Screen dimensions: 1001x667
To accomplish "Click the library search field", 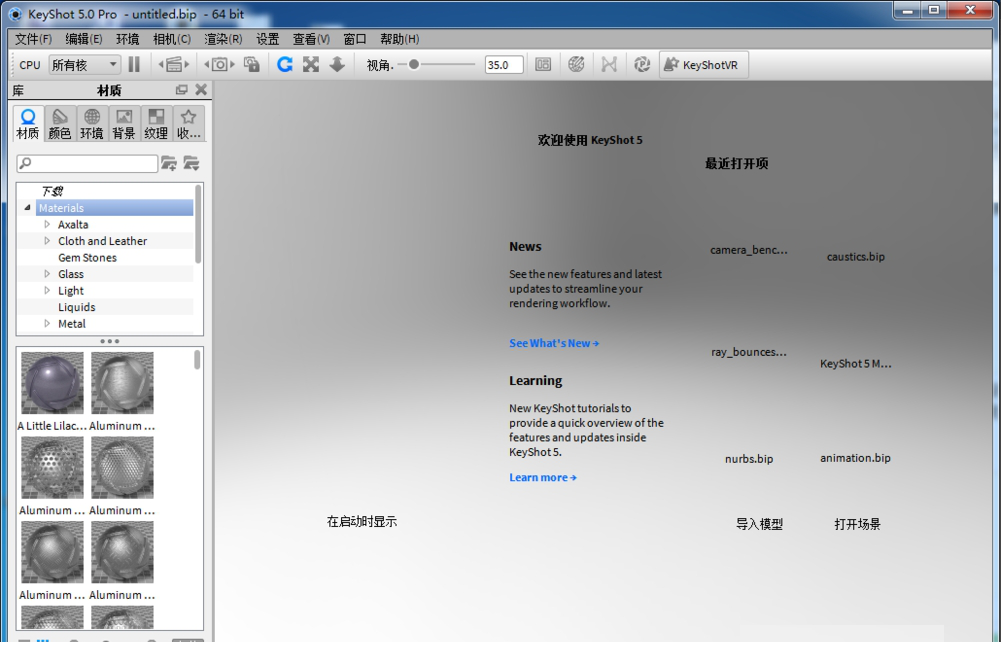I will 87,163.
